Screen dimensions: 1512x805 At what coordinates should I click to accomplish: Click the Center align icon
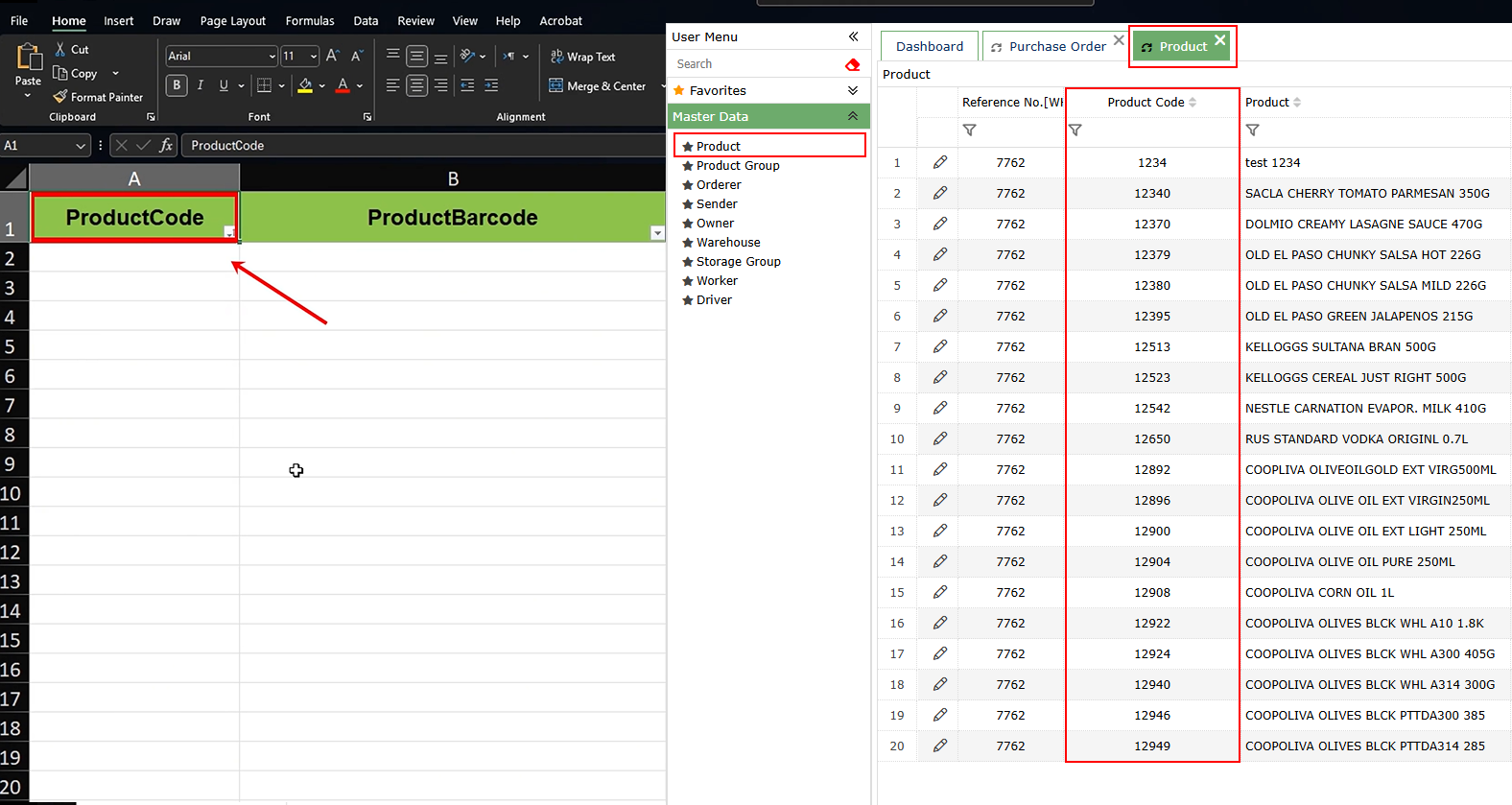coord(416,85)
